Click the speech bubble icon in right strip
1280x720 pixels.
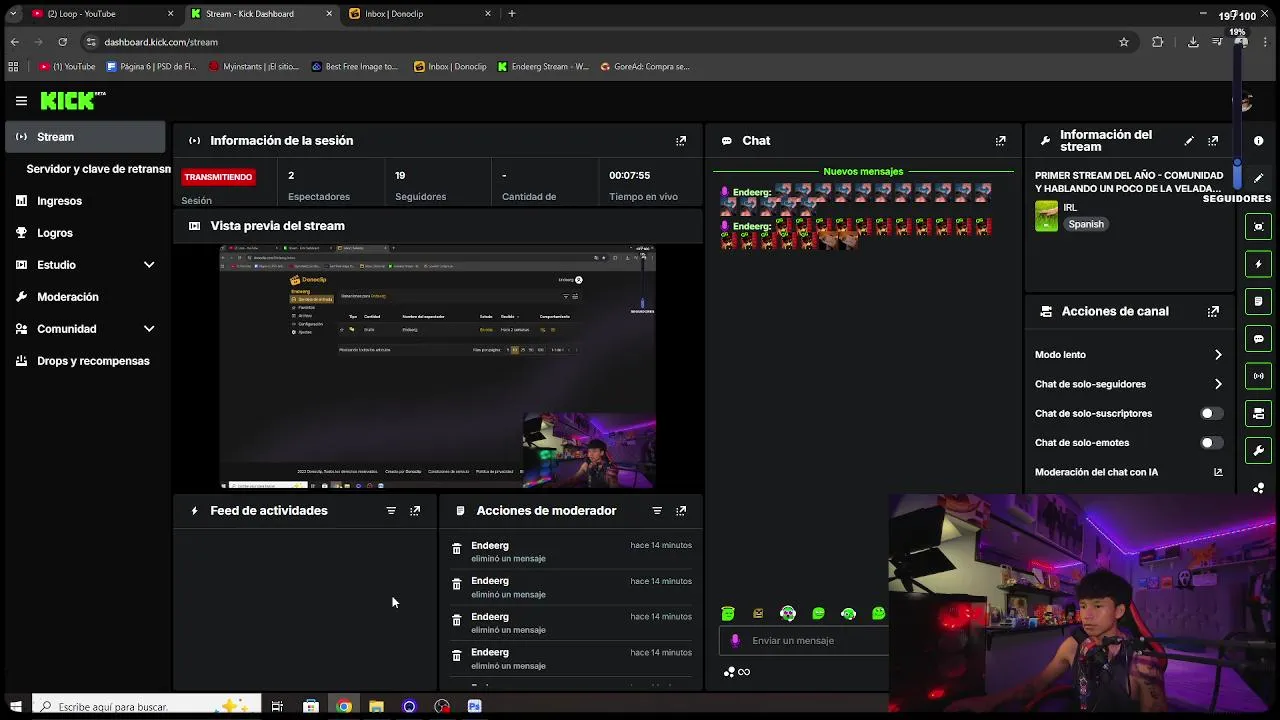(1258, 339)
